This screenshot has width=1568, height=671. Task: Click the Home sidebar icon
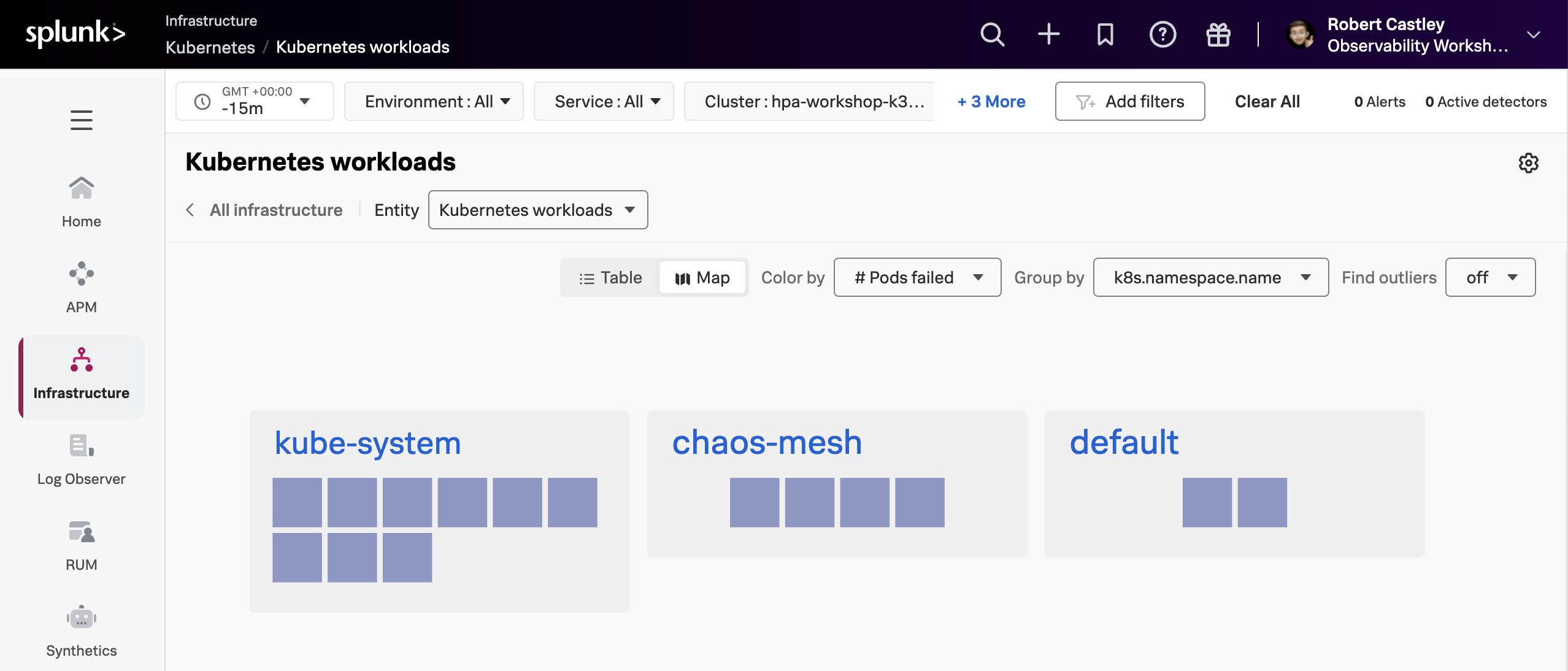coord(81,197)
